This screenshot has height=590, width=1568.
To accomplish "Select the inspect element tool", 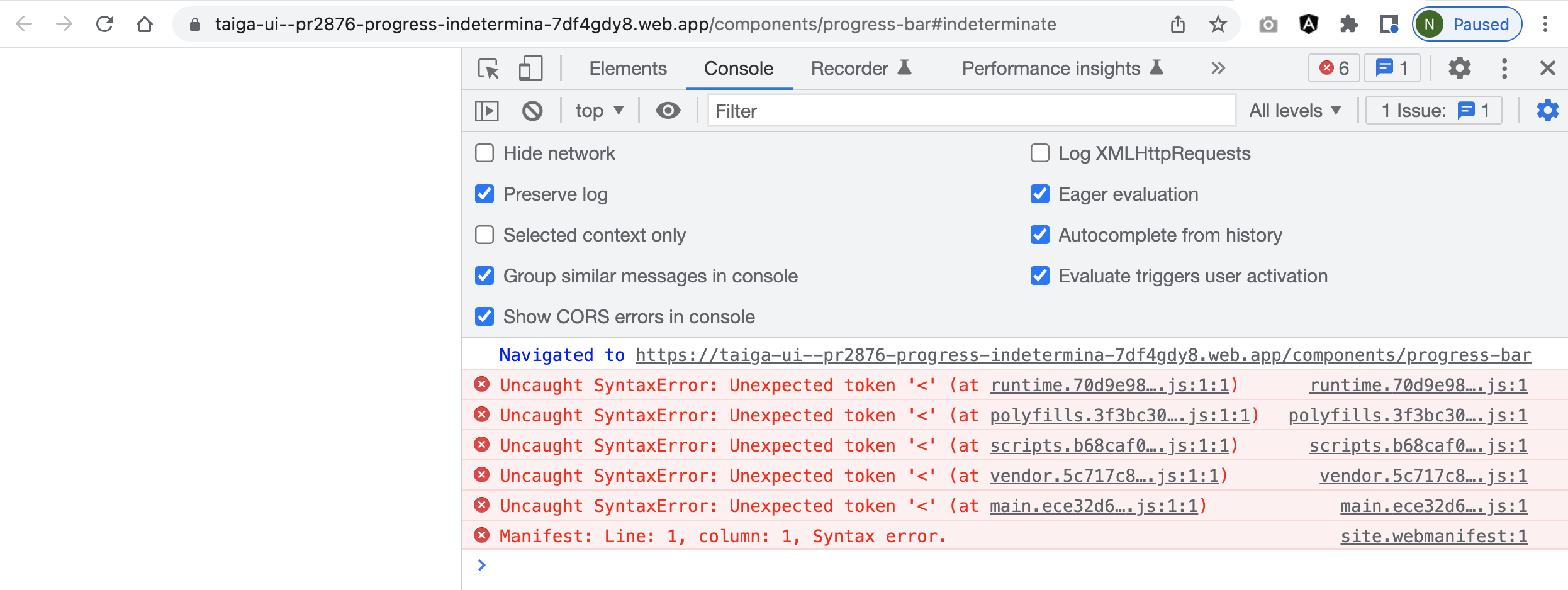I will point(489,68).
